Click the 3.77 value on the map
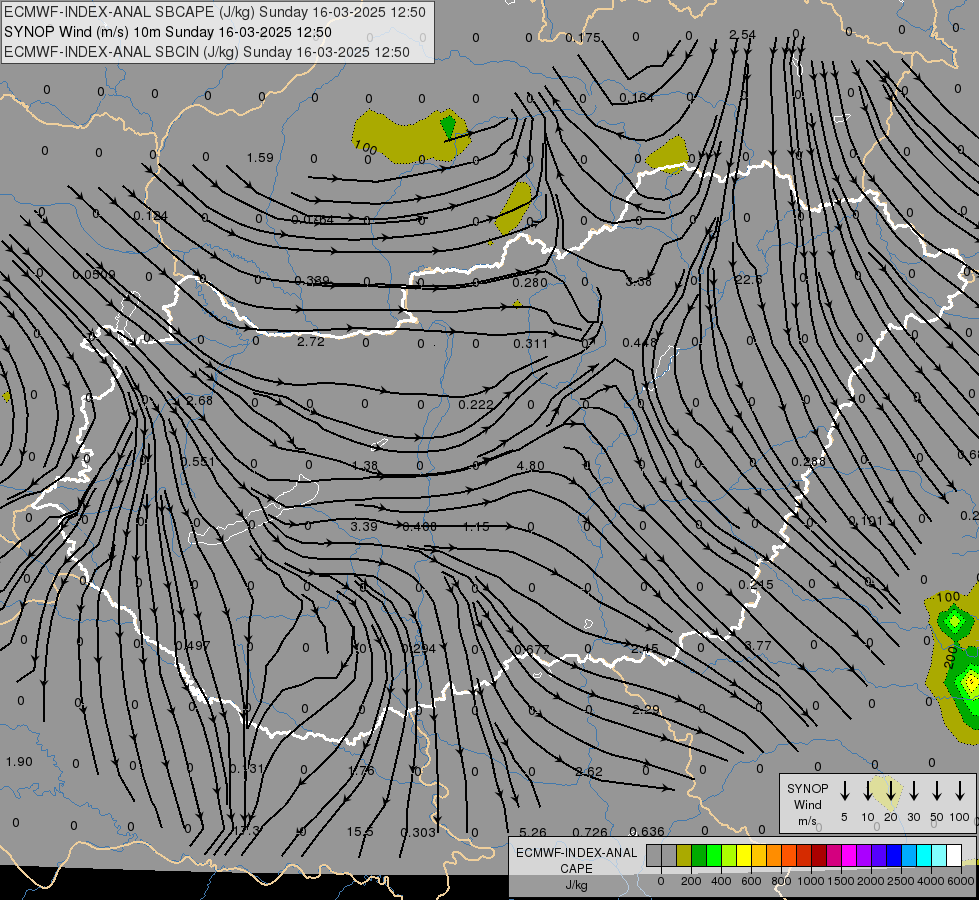 pos(758,645)
